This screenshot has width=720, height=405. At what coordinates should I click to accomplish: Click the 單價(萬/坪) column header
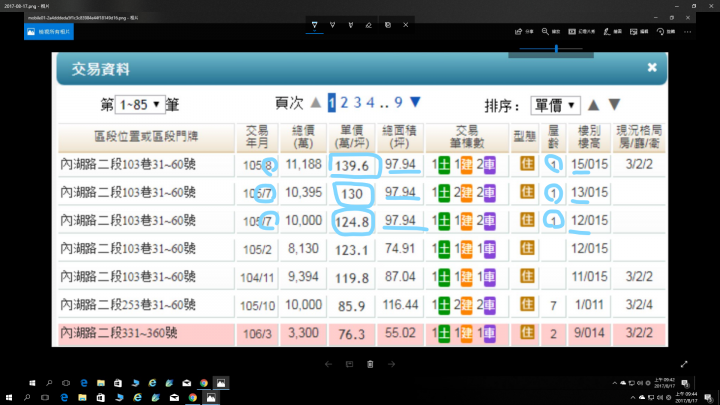pos(352,137)
